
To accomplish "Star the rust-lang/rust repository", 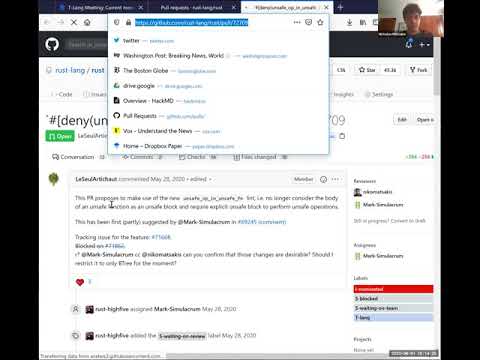I will click(367, 70).
